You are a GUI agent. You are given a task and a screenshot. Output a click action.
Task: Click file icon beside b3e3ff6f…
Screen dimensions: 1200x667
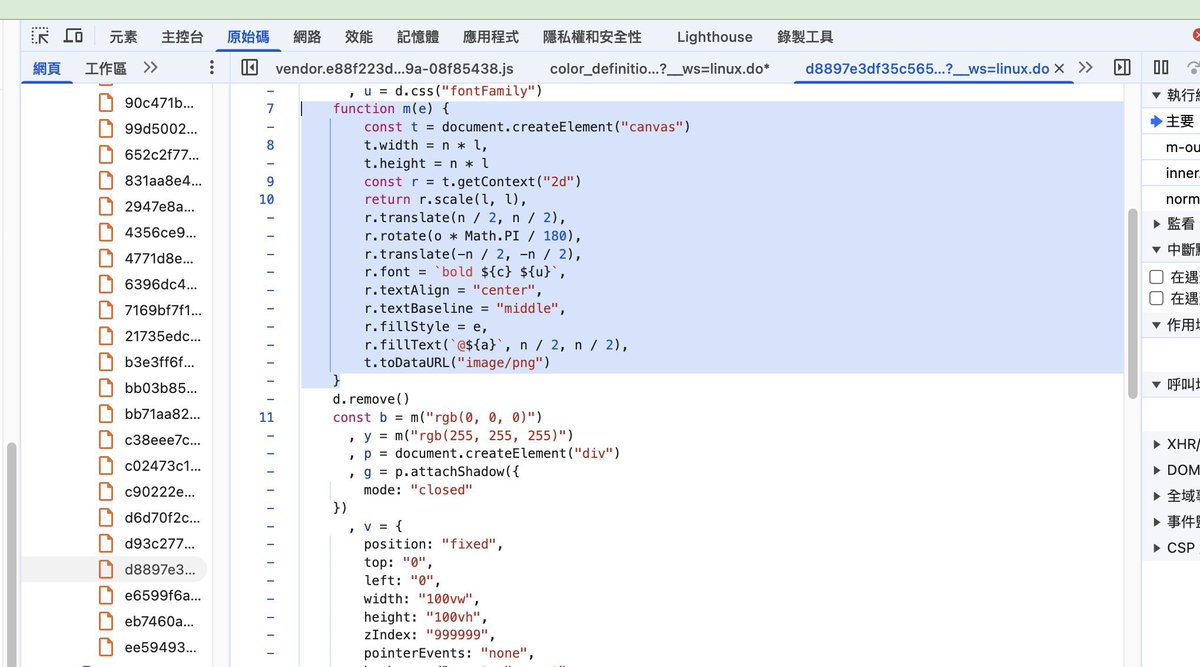[x=106, y=362]
